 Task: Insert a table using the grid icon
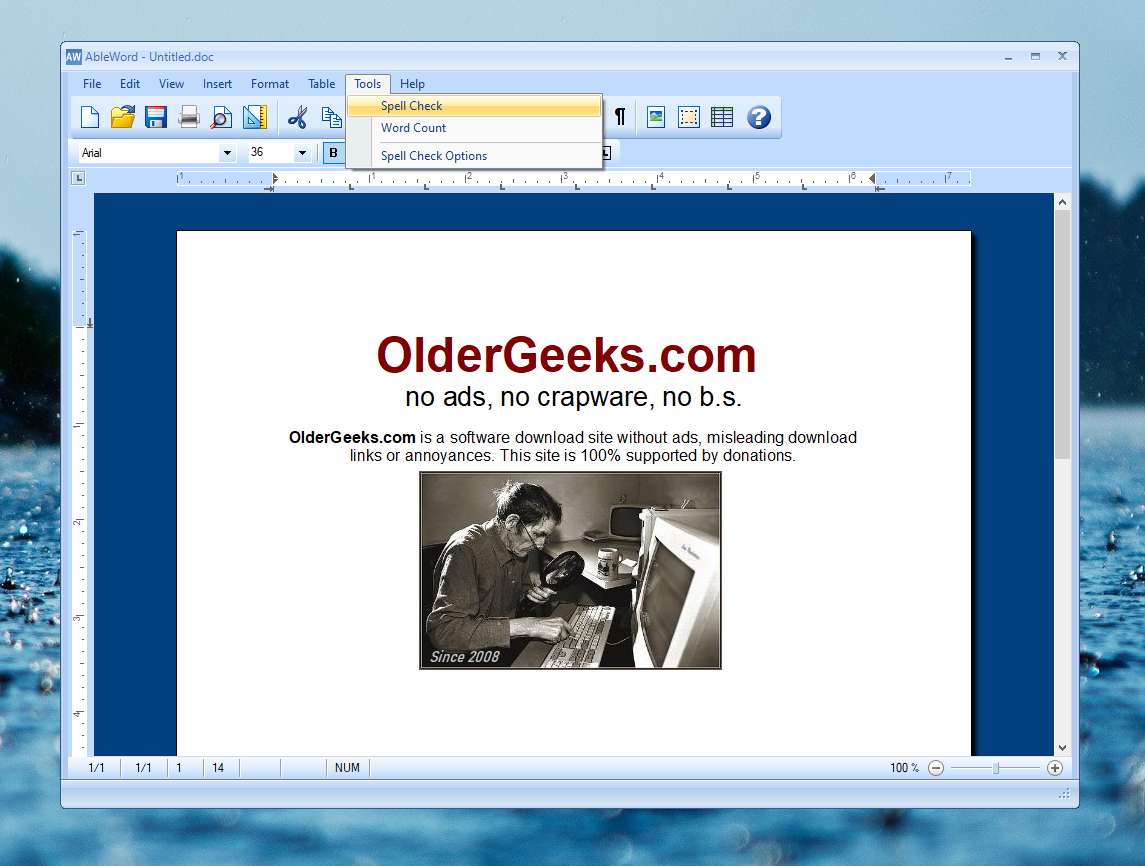(721, 117)
